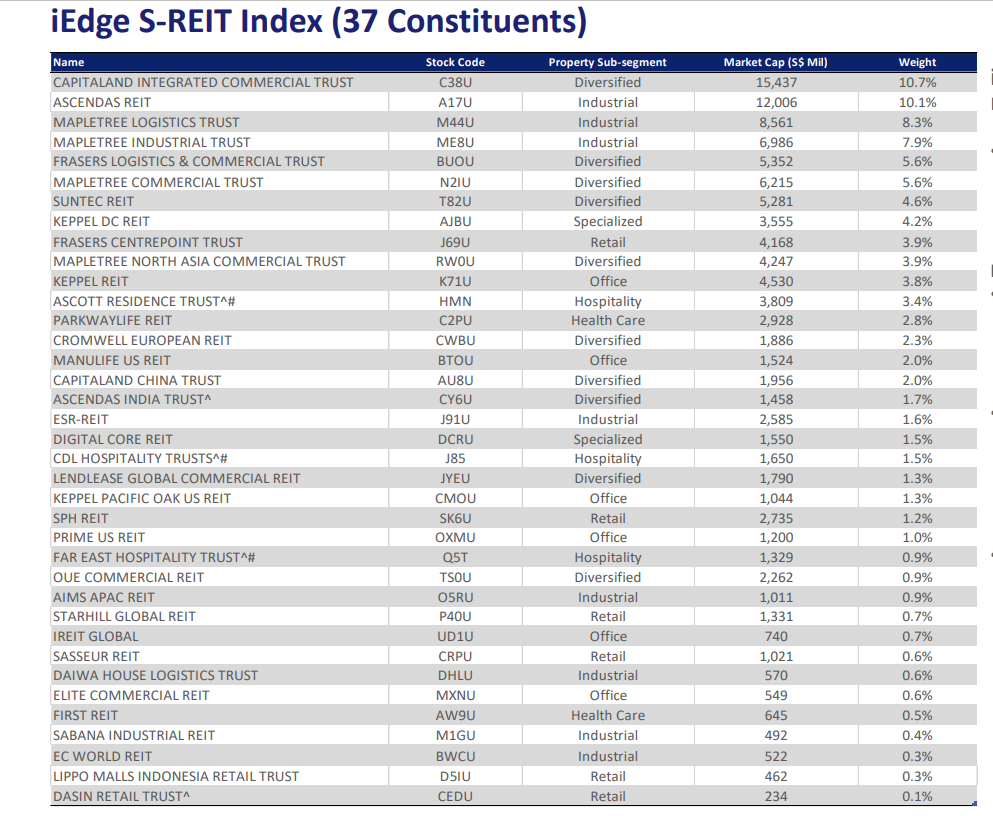The height and width of the screenshot is (816, 993).
Task: Click "MAPLETREE NORTH ASIA COMMERCIAL TRUST" name
Action: click(199, 261)
